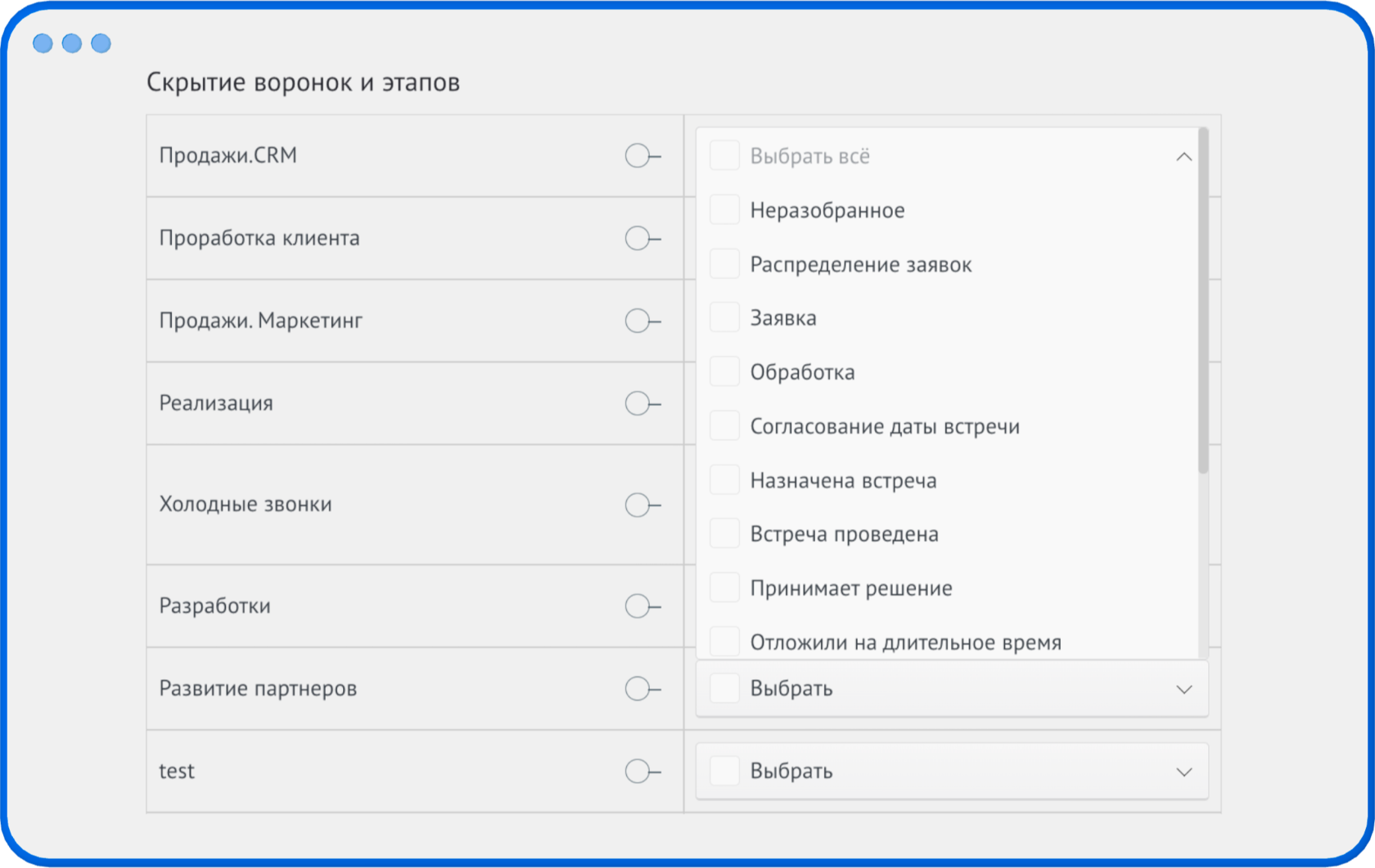Check the Встреча проведена stage
This screenshot has width=1375, height=868.
[724, 533]
